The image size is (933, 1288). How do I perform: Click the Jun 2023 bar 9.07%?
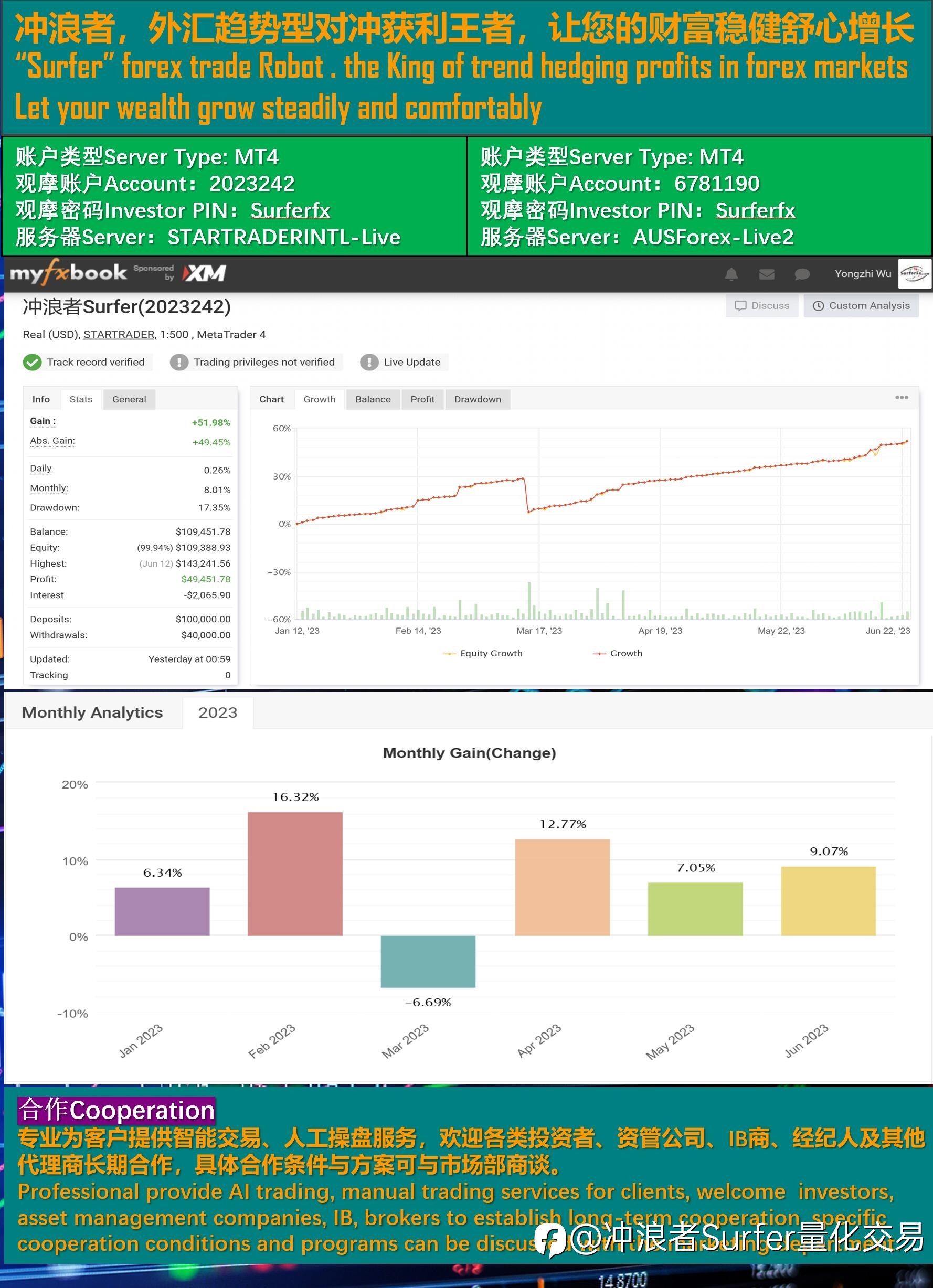pyautogui.click(x=829, y=901)
